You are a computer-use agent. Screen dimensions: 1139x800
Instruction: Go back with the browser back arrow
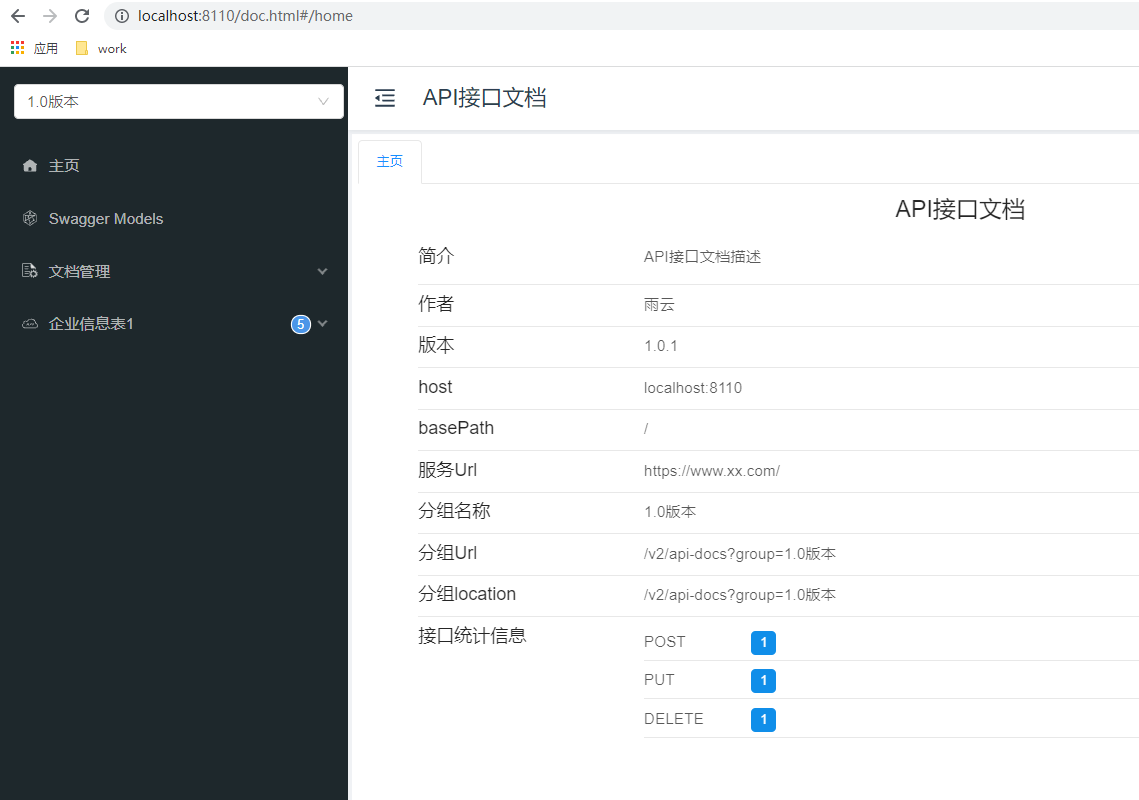(18, 16)
